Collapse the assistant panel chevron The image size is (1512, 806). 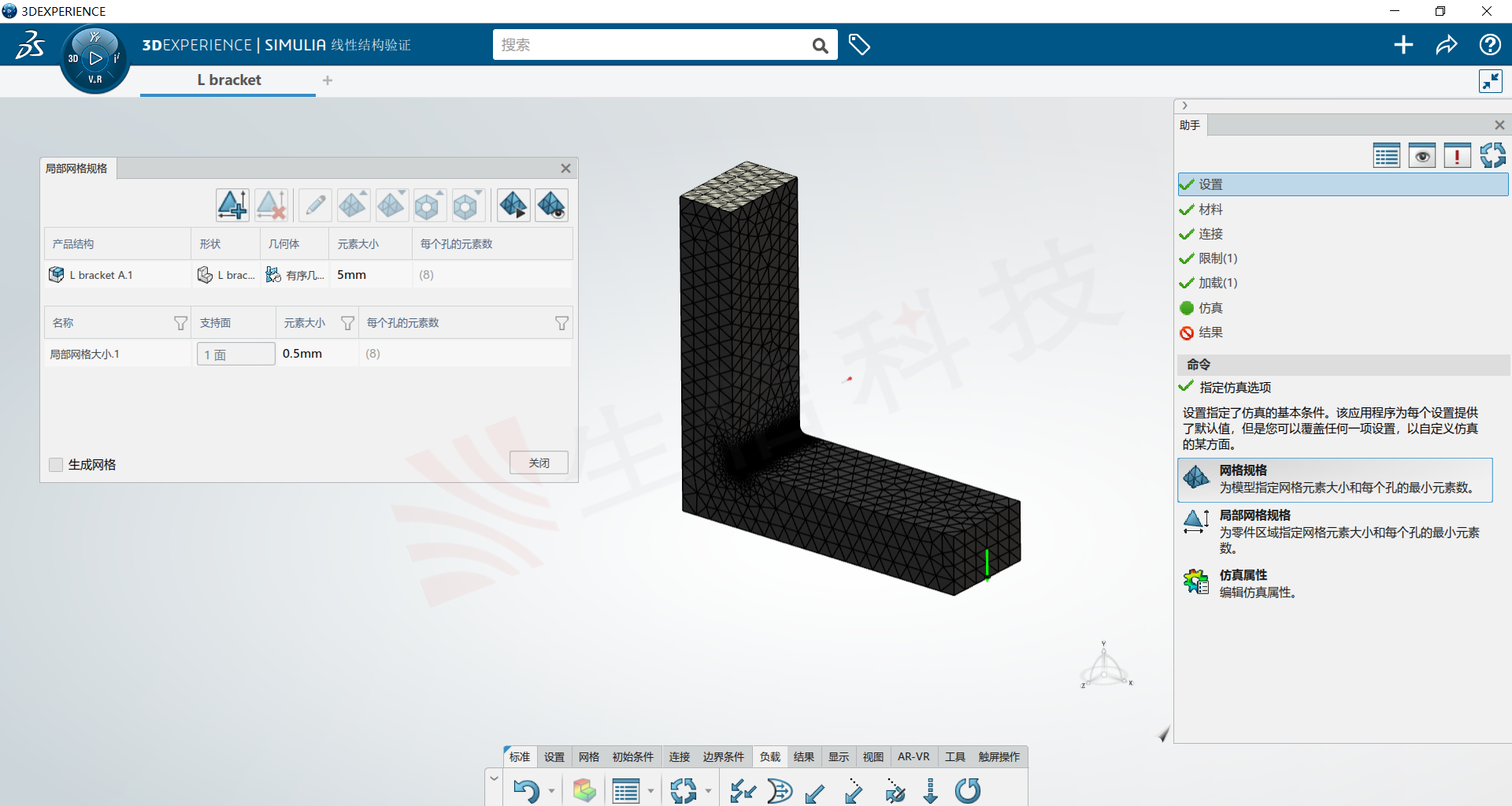point(1184,106)
